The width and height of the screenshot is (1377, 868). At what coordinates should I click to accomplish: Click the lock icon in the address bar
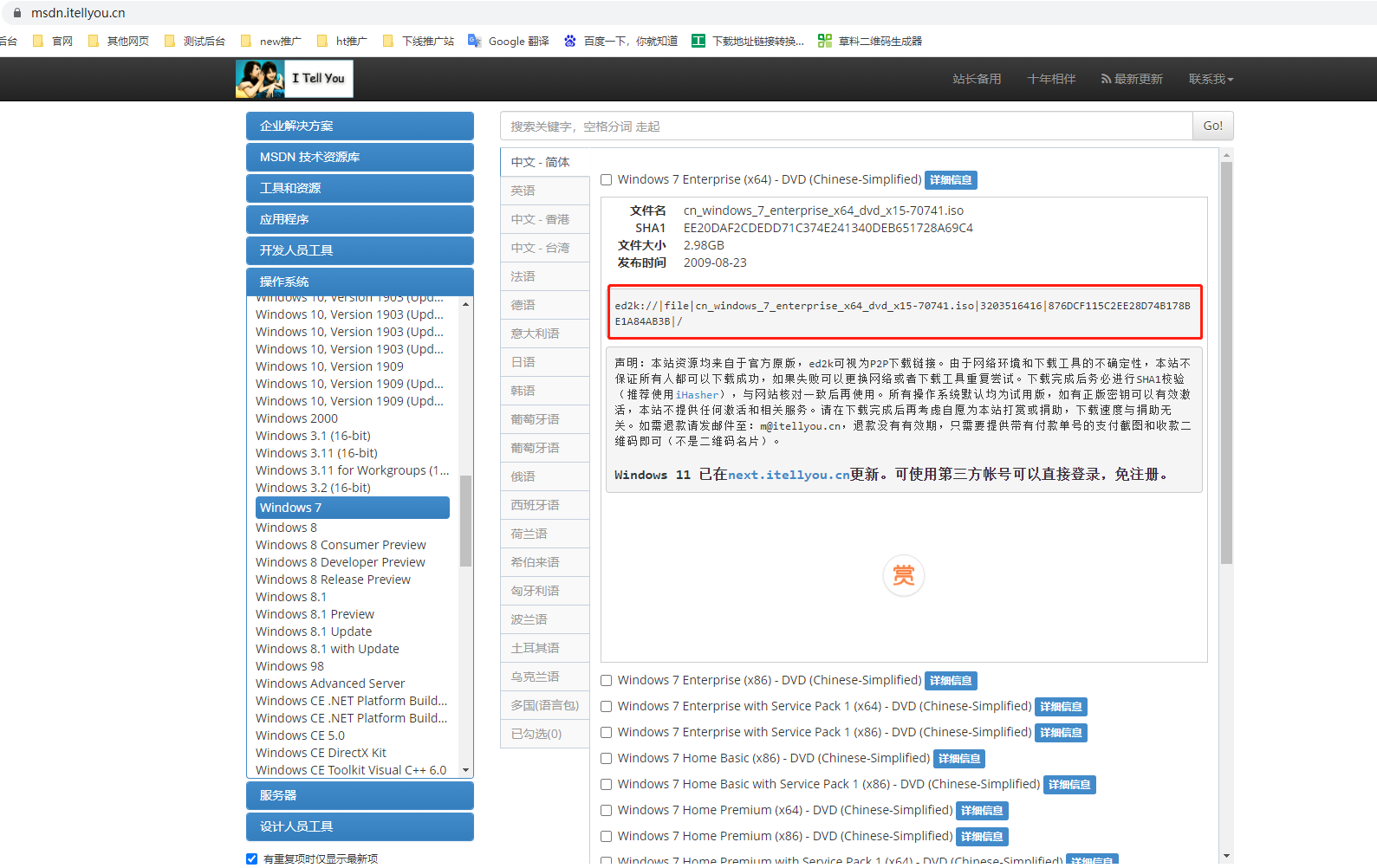(17, 13)
